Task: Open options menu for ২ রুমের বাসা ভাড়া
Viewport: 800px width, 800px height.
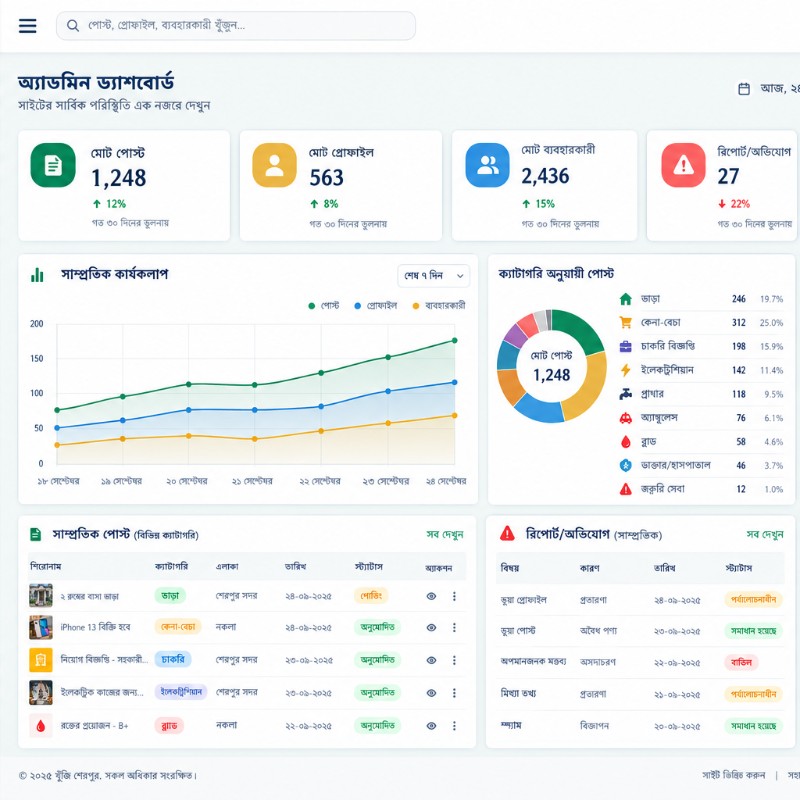Action: pyautogui.click(x=454, y=596)
